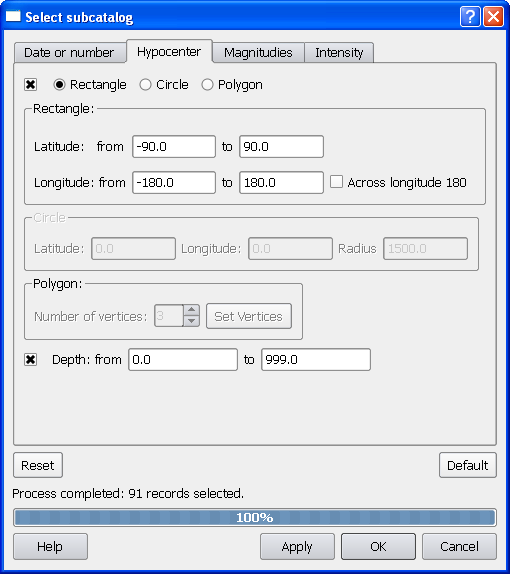This screenshot has width=510, height=574.
Task: Open the Magnitudies tab
Action: [258, 53]
